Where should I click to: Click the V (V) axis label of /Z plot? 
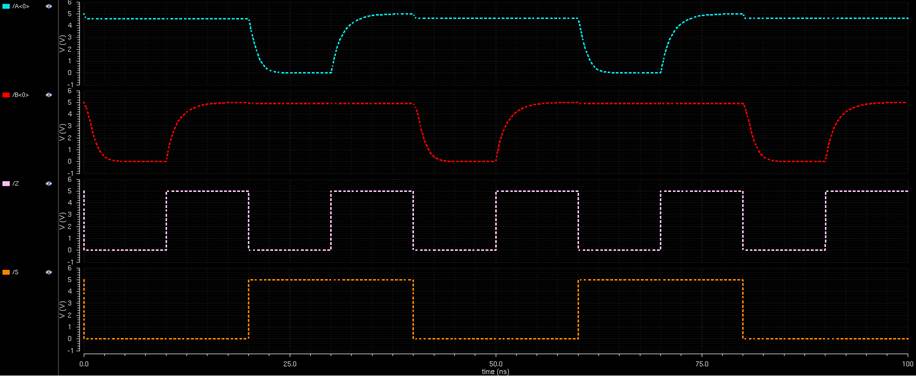pyautogui.click(x=62, y=221)
